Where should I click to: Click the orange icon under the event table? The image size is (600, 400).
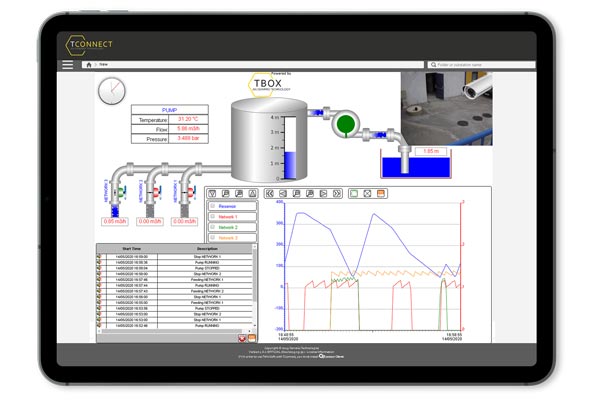(251, 338)
